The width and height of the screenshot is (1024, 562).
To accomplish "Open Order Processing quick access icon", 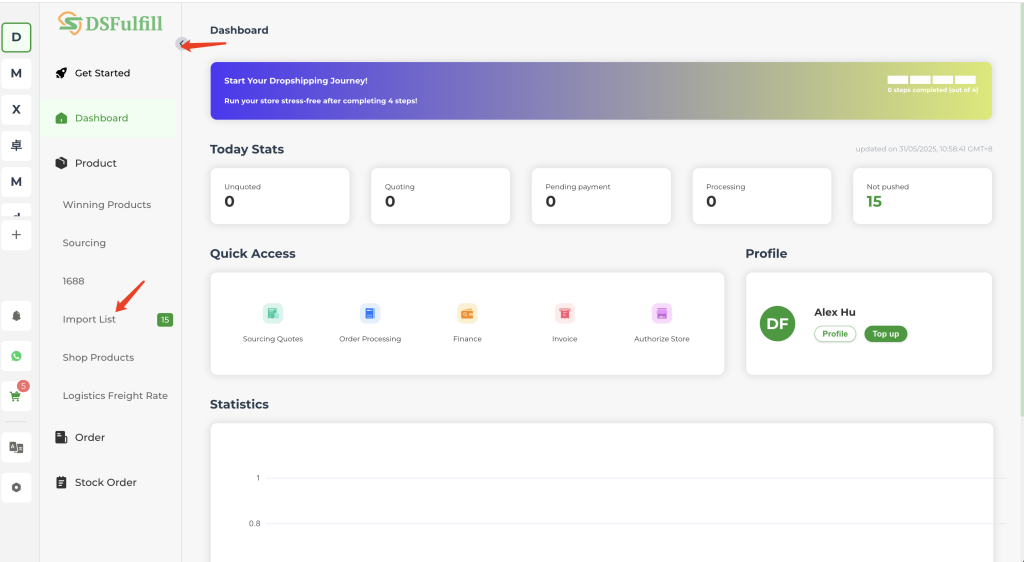I will pyautogui.click(x=370, y=314).
